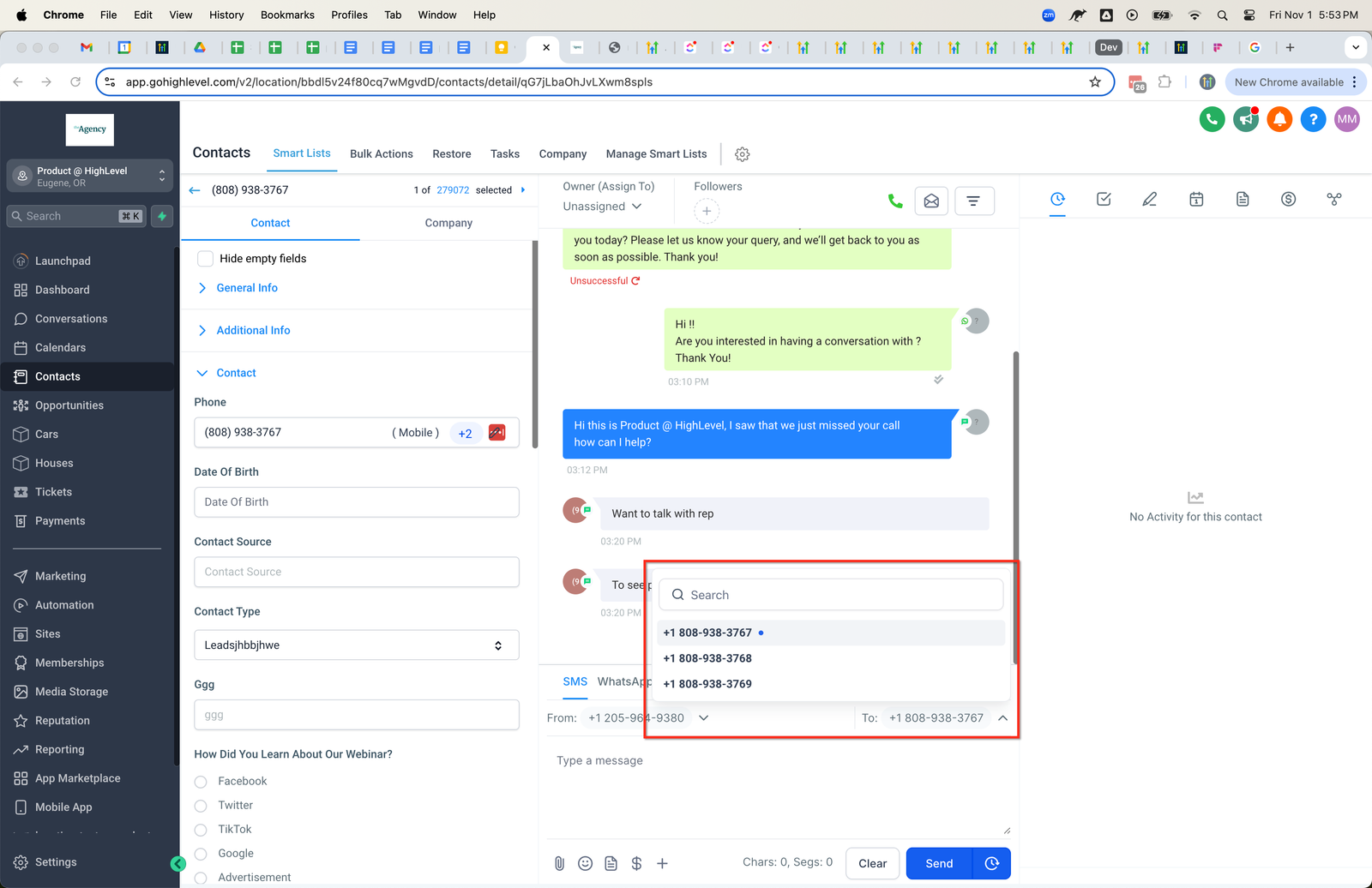This screenshot has height=888, width=1372.
Task: Open the emoji picker icon
Action: [x=585, y=863]
